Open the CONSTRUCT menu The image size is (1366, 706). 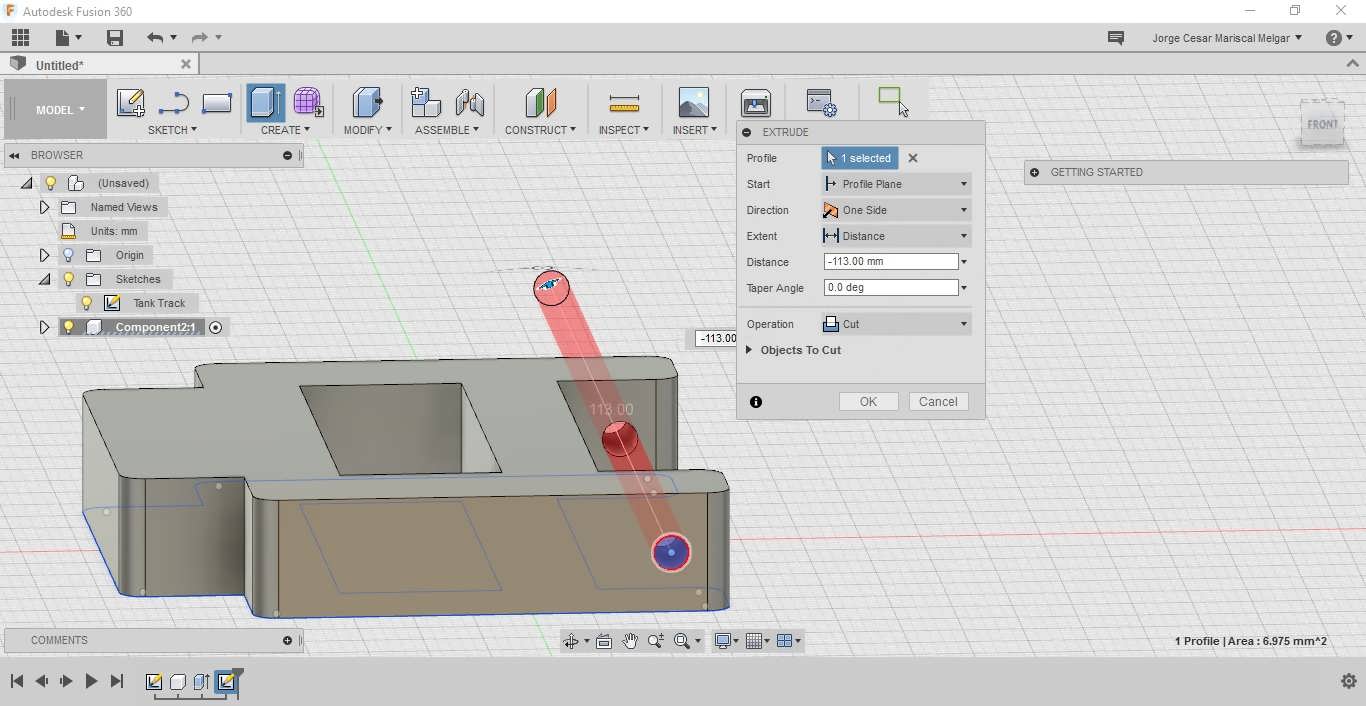[x=540, y=130]
